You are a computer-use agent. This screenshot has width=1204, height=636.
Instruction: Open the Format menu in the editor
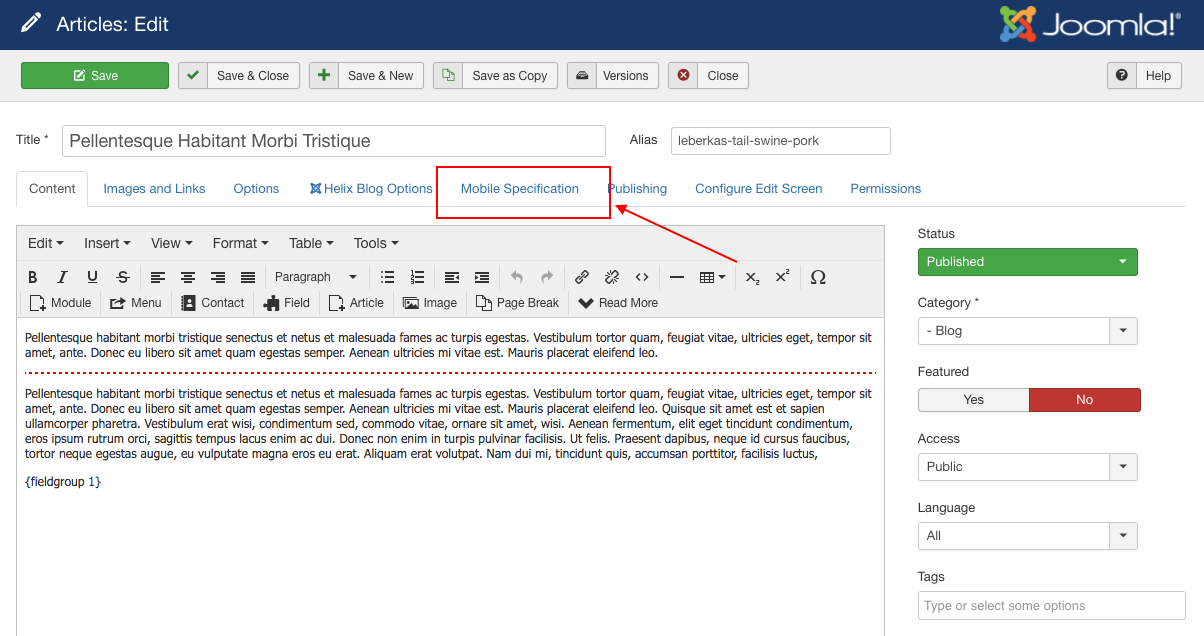(239, 243)
